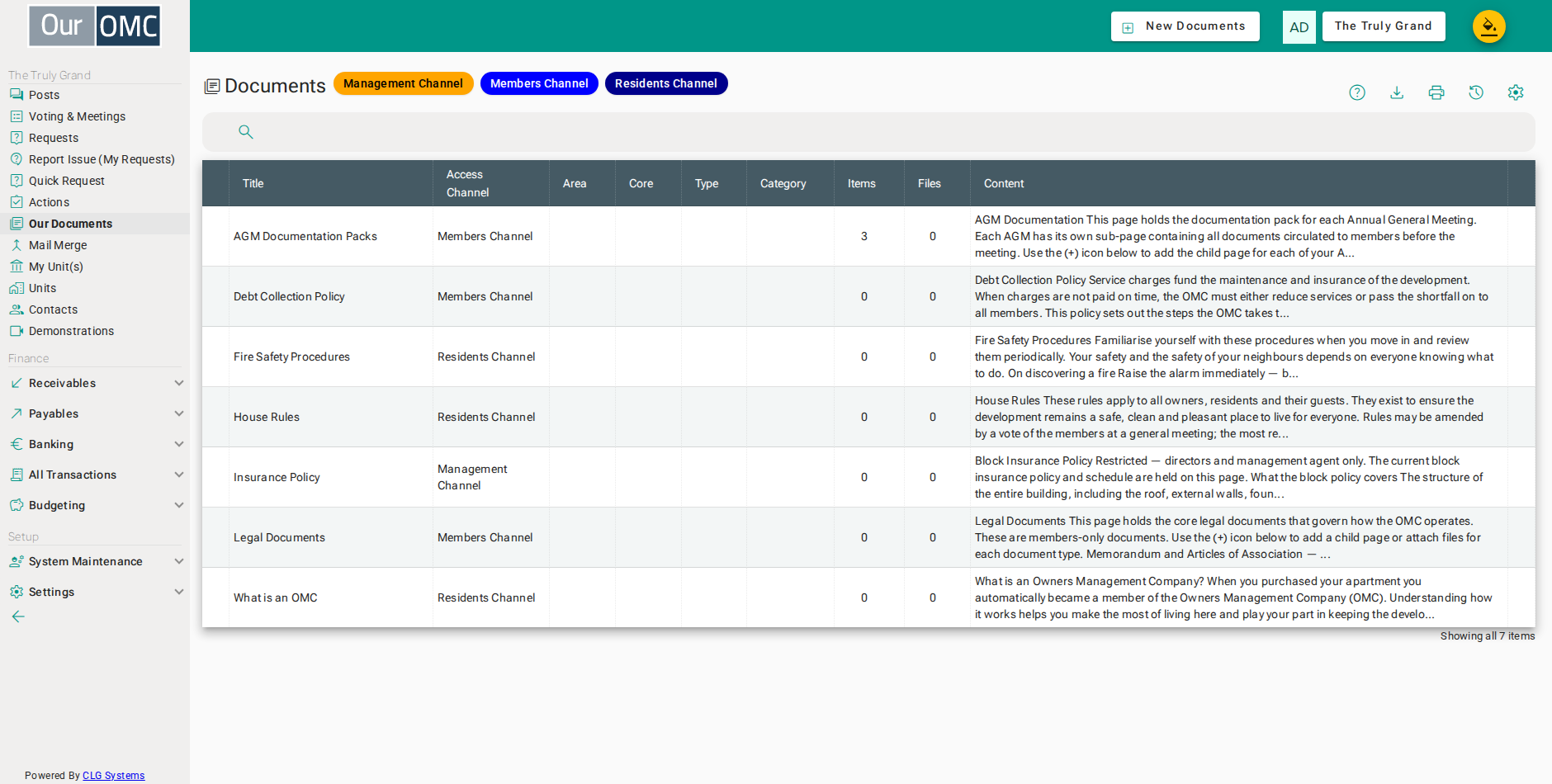Click the New Documents button
The width and height of the screenshot is (1552, 784).
(x=1185, y=26)
